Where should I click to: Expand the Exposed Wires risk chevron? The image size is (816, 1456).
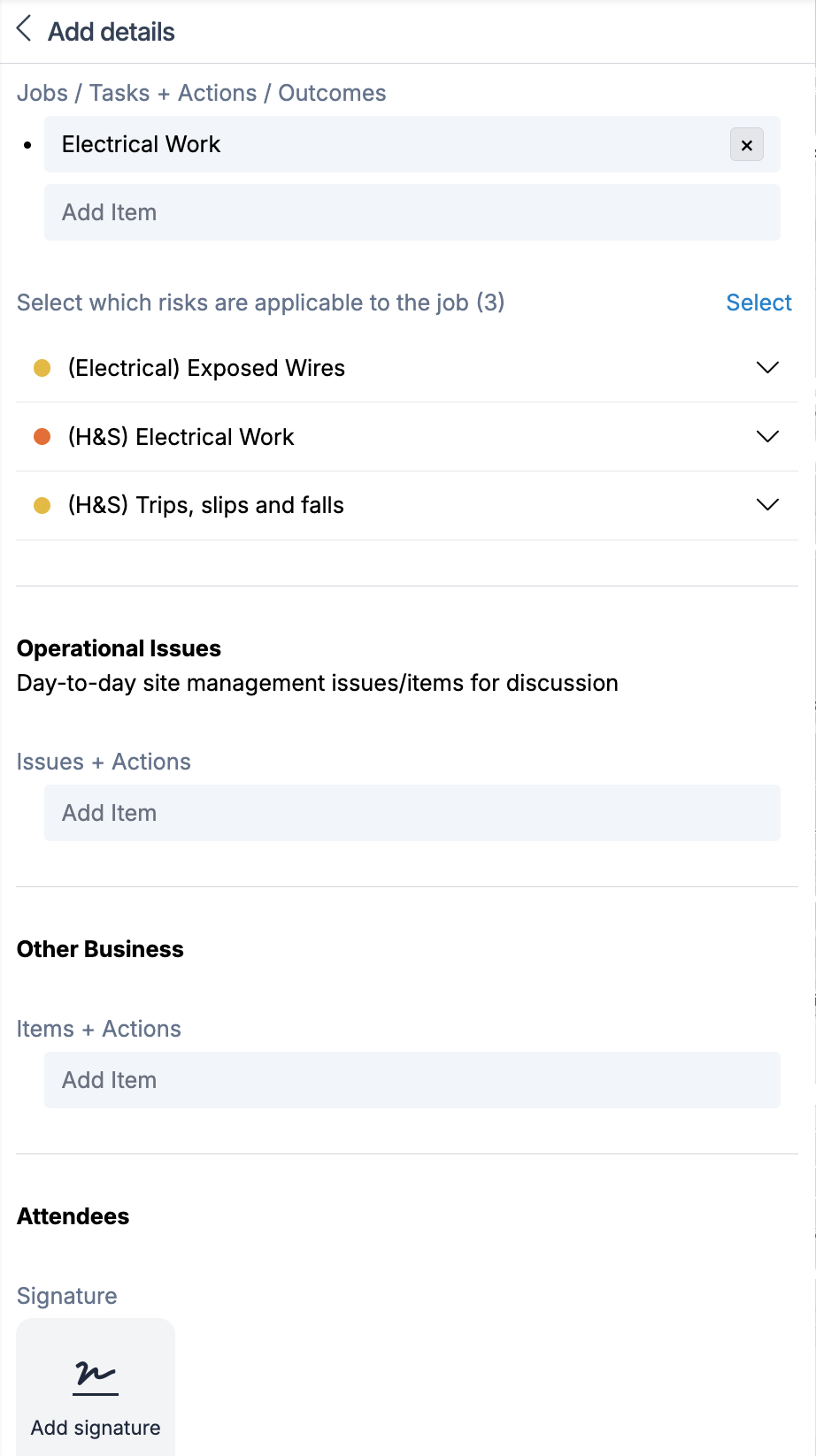tap(767, 368)
